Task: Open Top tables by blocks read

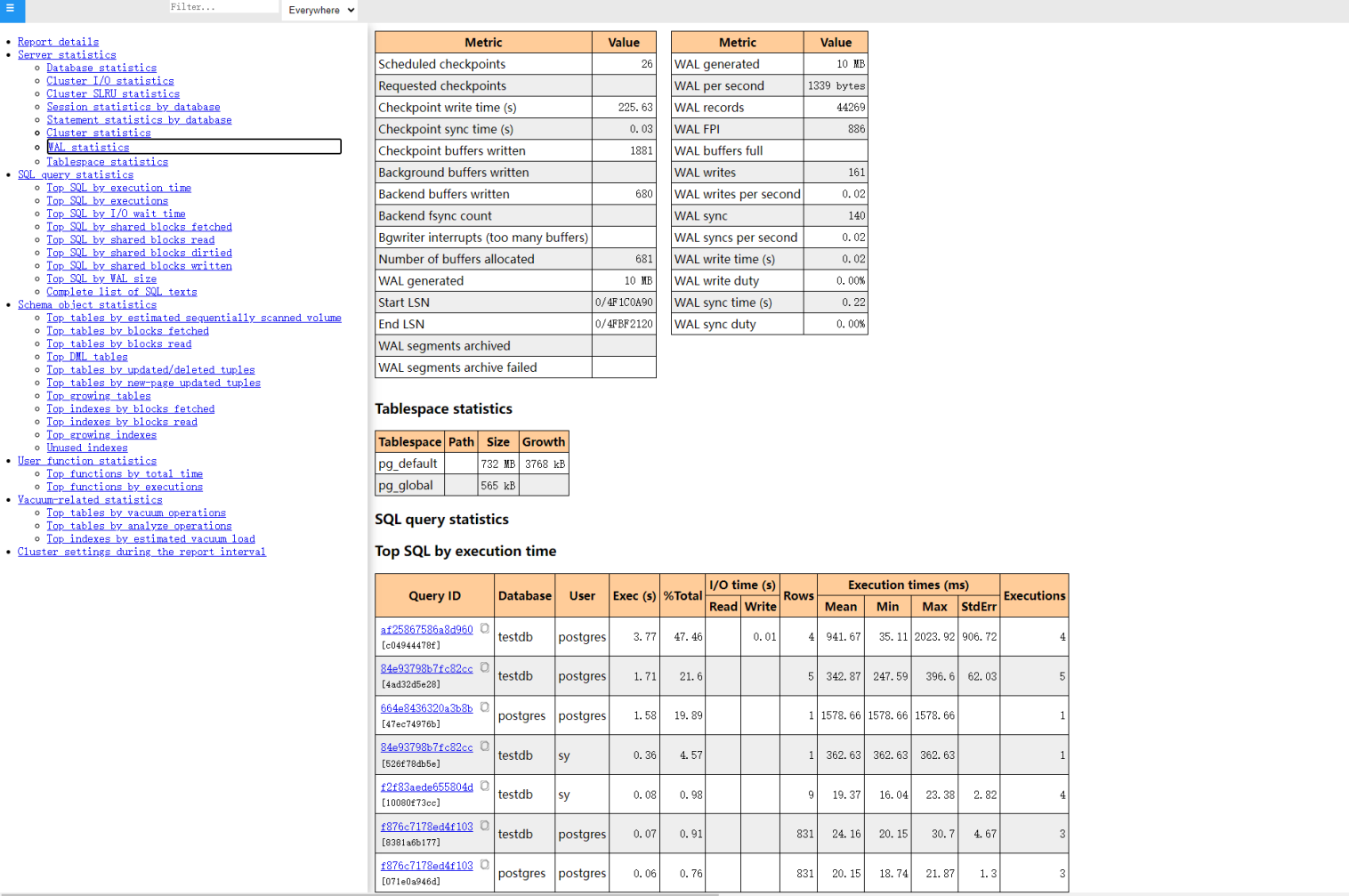Action: pyautogui.click(x=119, y=343)
